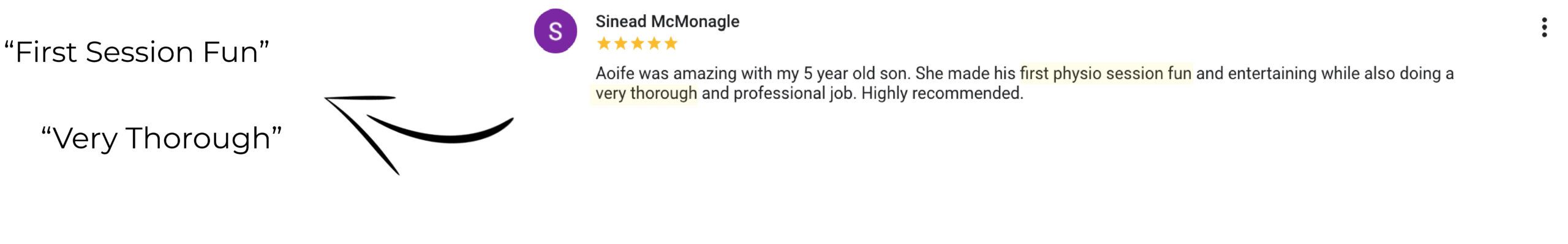
Task: Click the fifth and last rating star
Action: pyautogui.click(x=671, y=44)
